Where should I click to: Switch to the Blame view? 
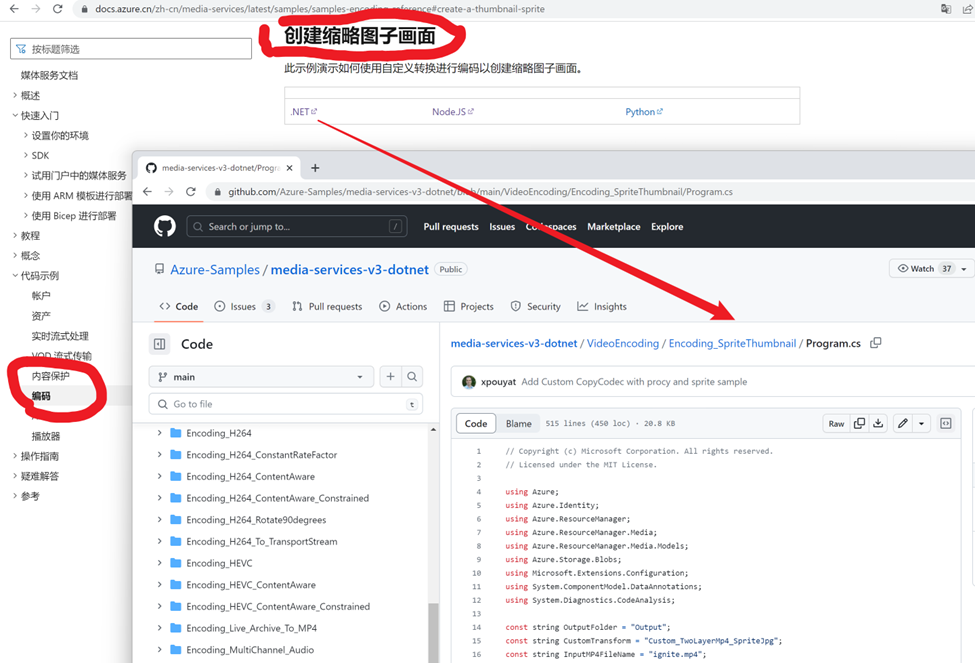coord(518,424)
